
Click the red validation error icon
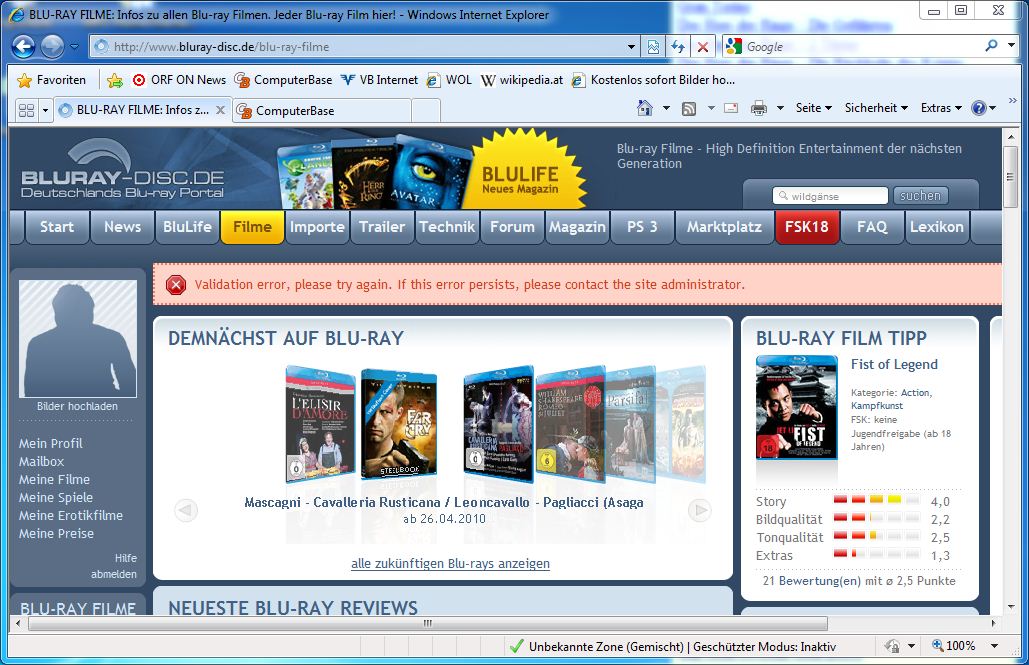tap(176, 285)
